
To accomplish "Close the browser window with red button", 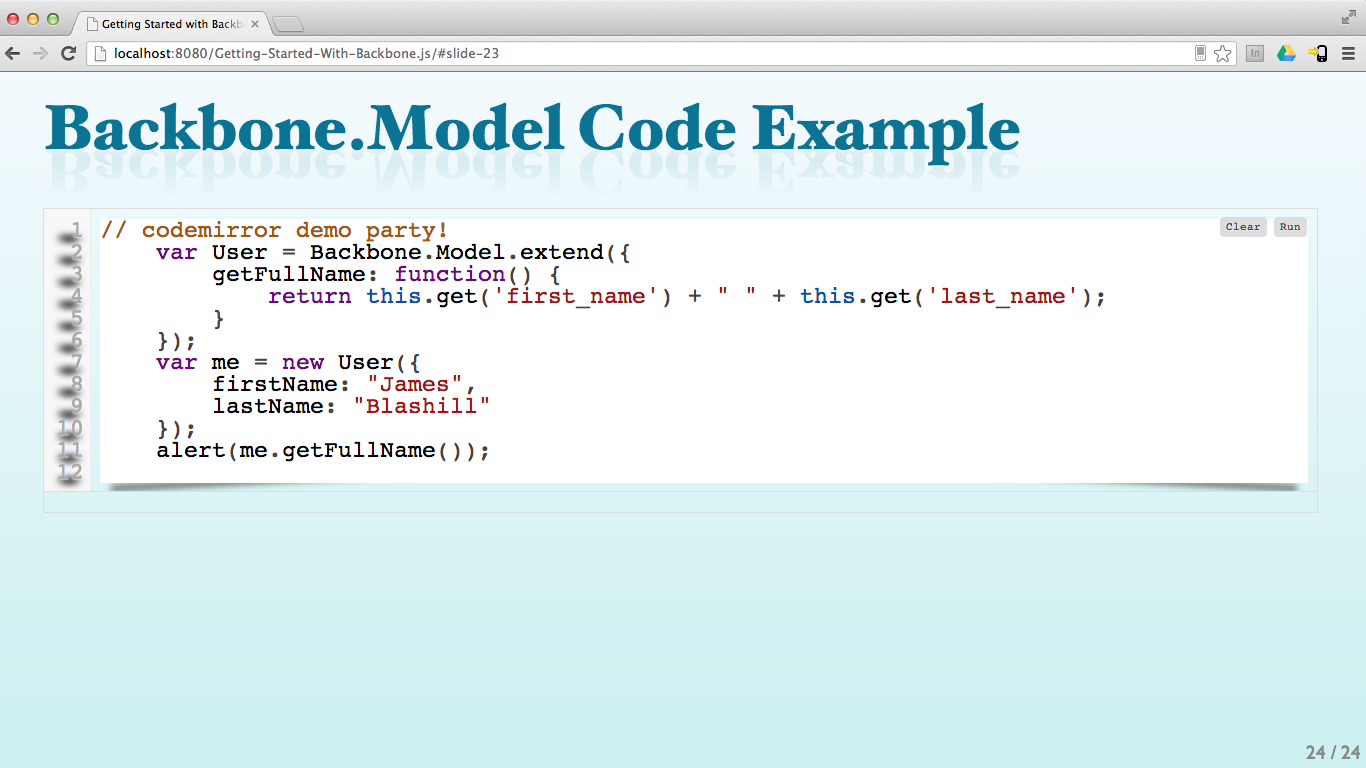I will point(14,19).
